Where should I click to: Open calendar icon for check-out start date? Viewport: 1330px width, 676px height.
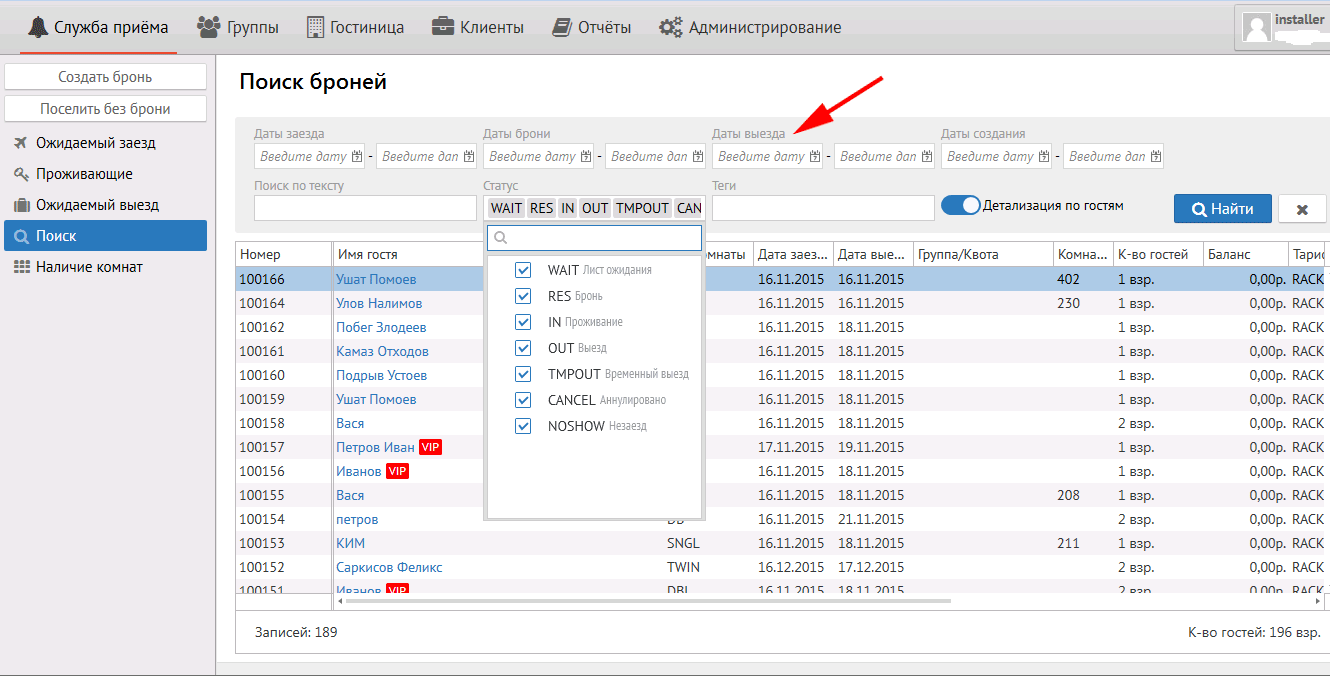click(x=815, y=157)
